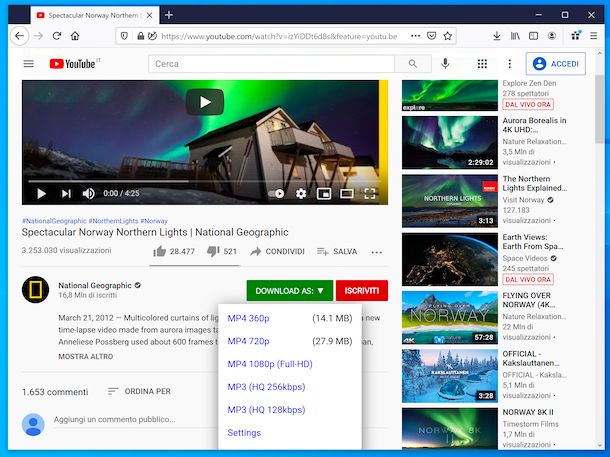Reload the page with the refresh icon
610x457 pixels.
(x=57, y=36)
